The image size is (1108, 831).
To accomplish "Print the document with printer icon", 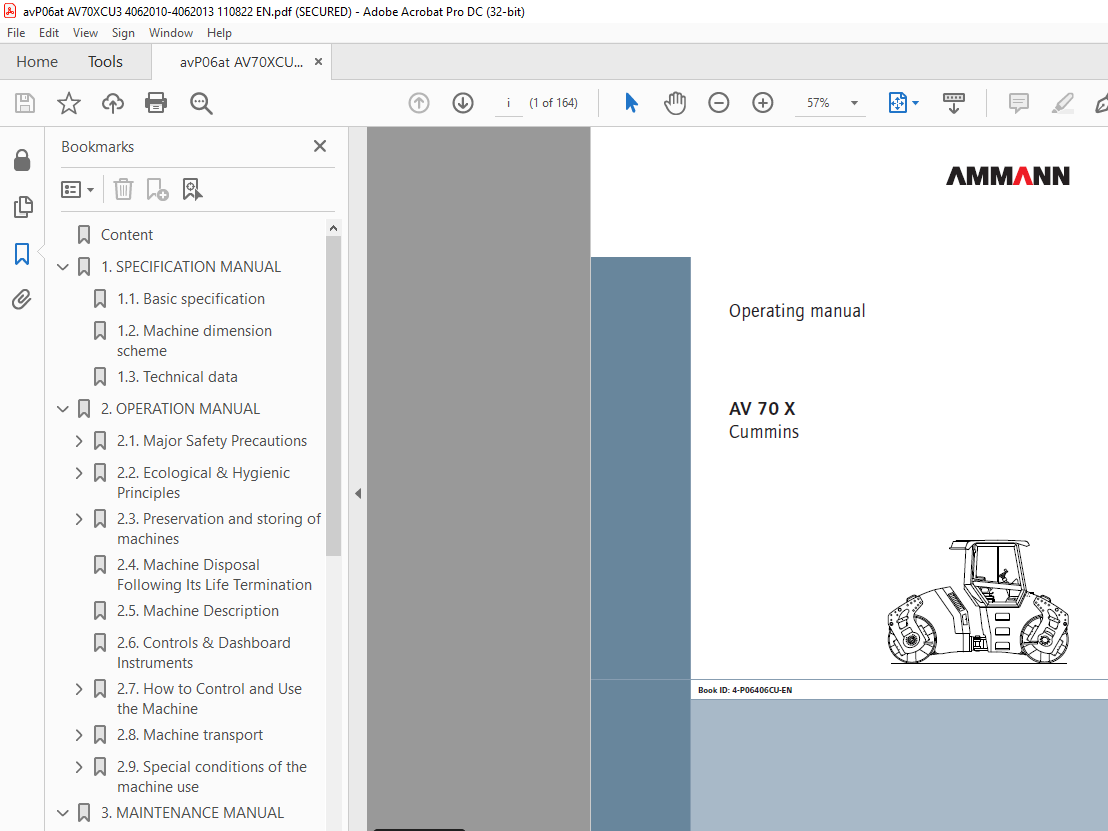I will pos(155,103).
